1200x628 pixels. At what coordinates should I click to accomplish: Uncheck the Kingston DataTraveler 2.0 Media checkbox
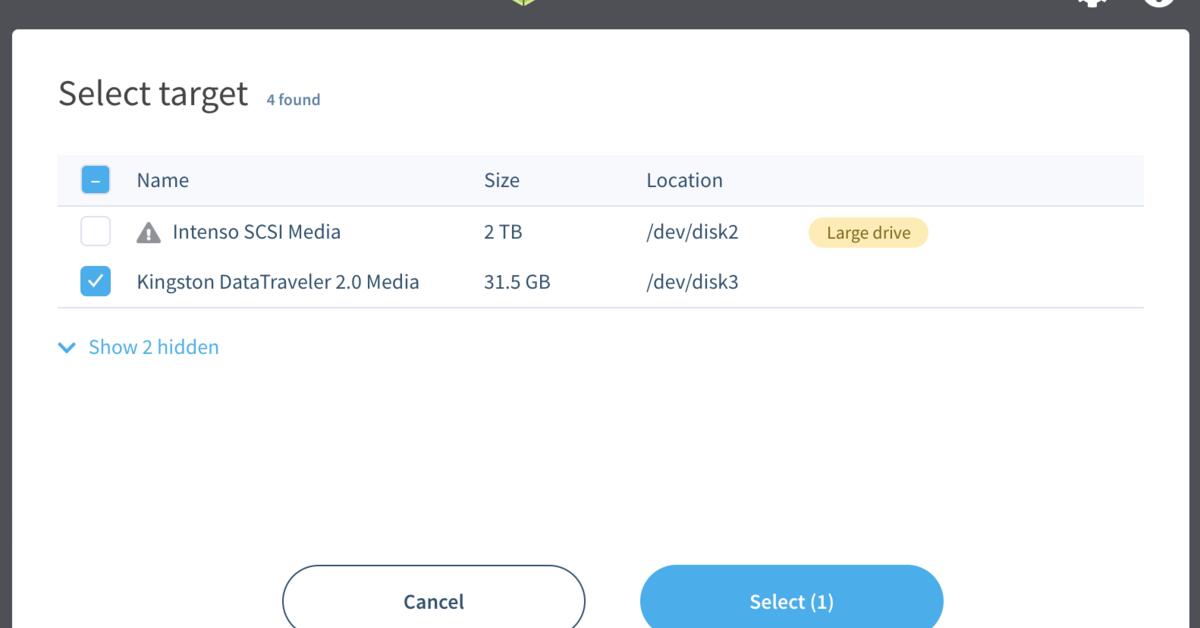pos(95,283)
